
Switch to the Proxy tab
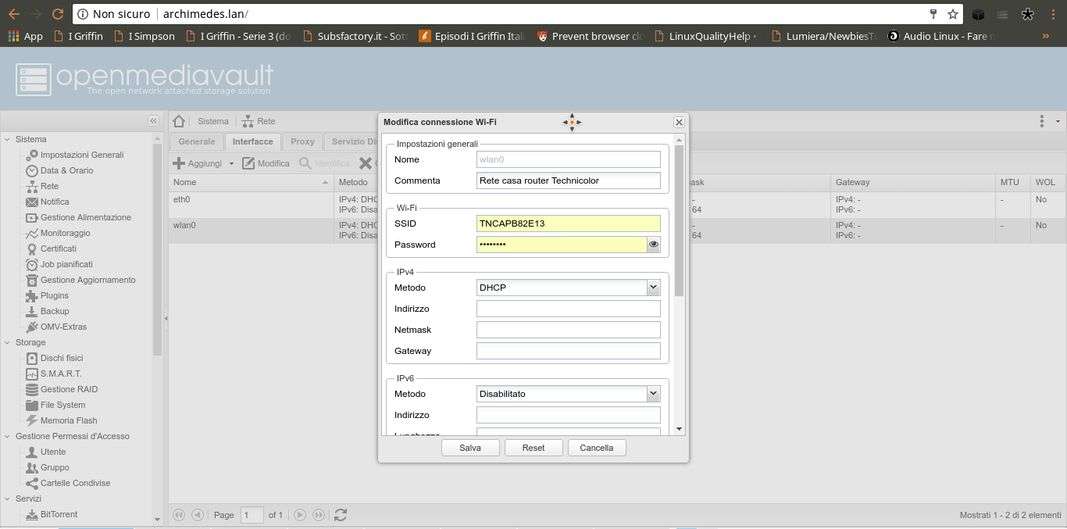pyautogui.click(x=302, y=142)
